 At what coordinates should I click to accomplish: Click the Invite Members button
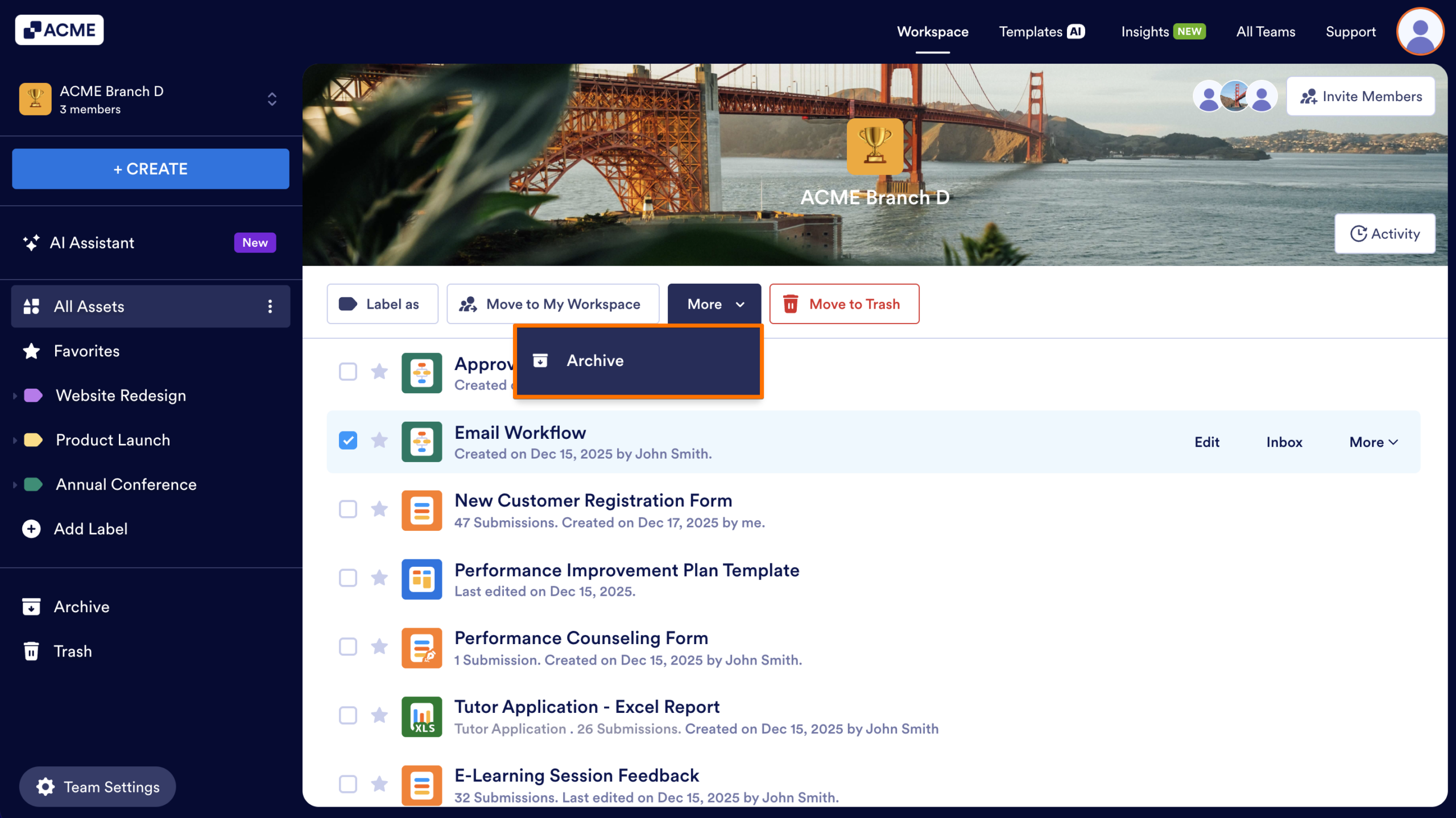pos(1361,95)
